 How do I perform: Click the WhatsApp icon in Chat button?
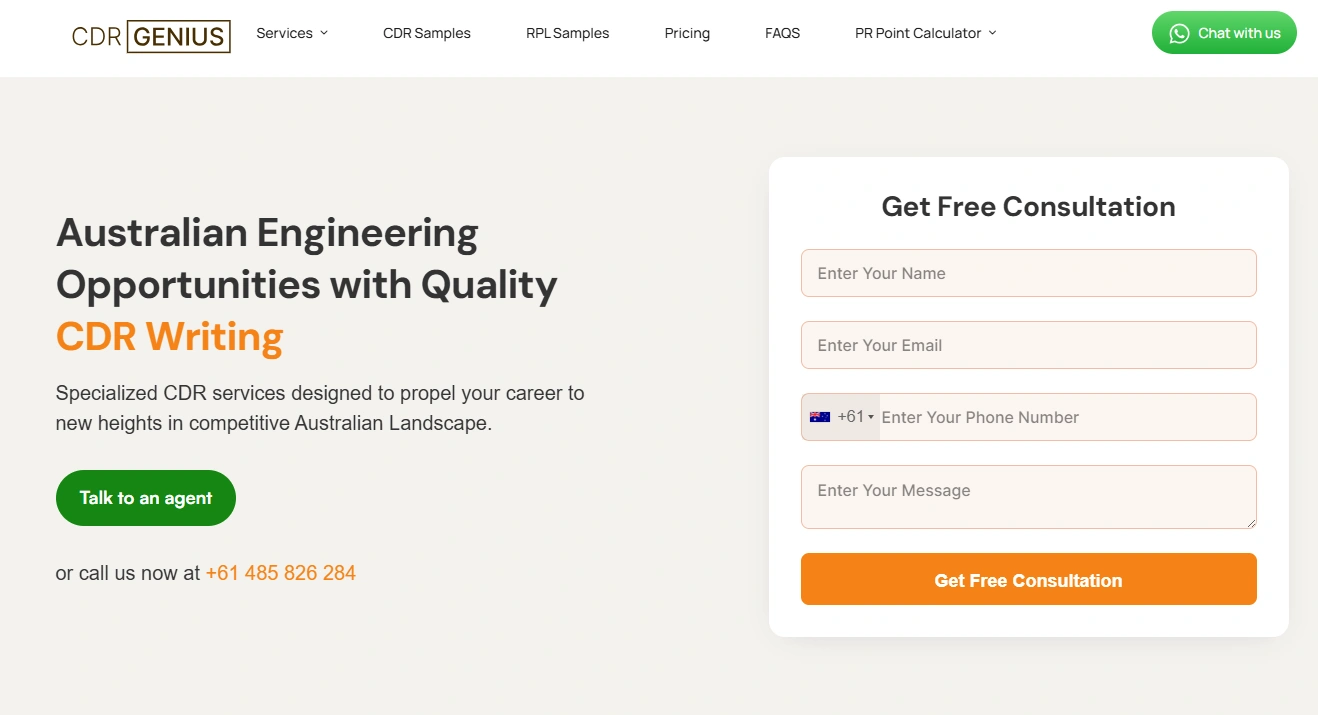(1180, 33)
